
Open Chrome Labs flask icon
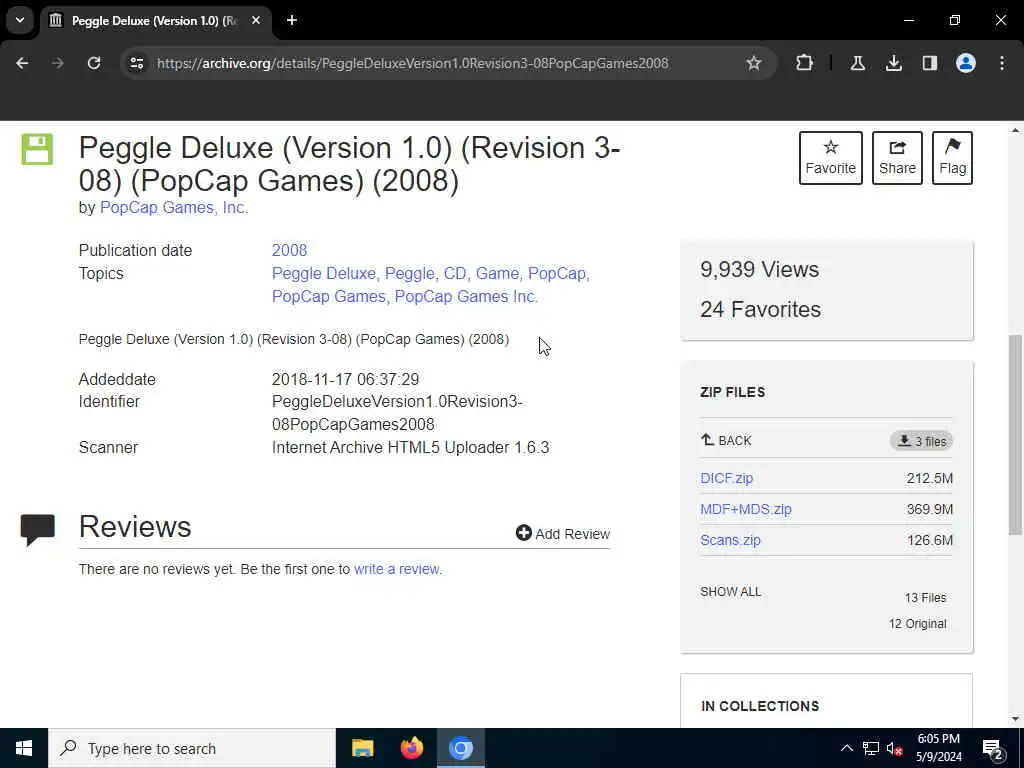tap(857, 63)
